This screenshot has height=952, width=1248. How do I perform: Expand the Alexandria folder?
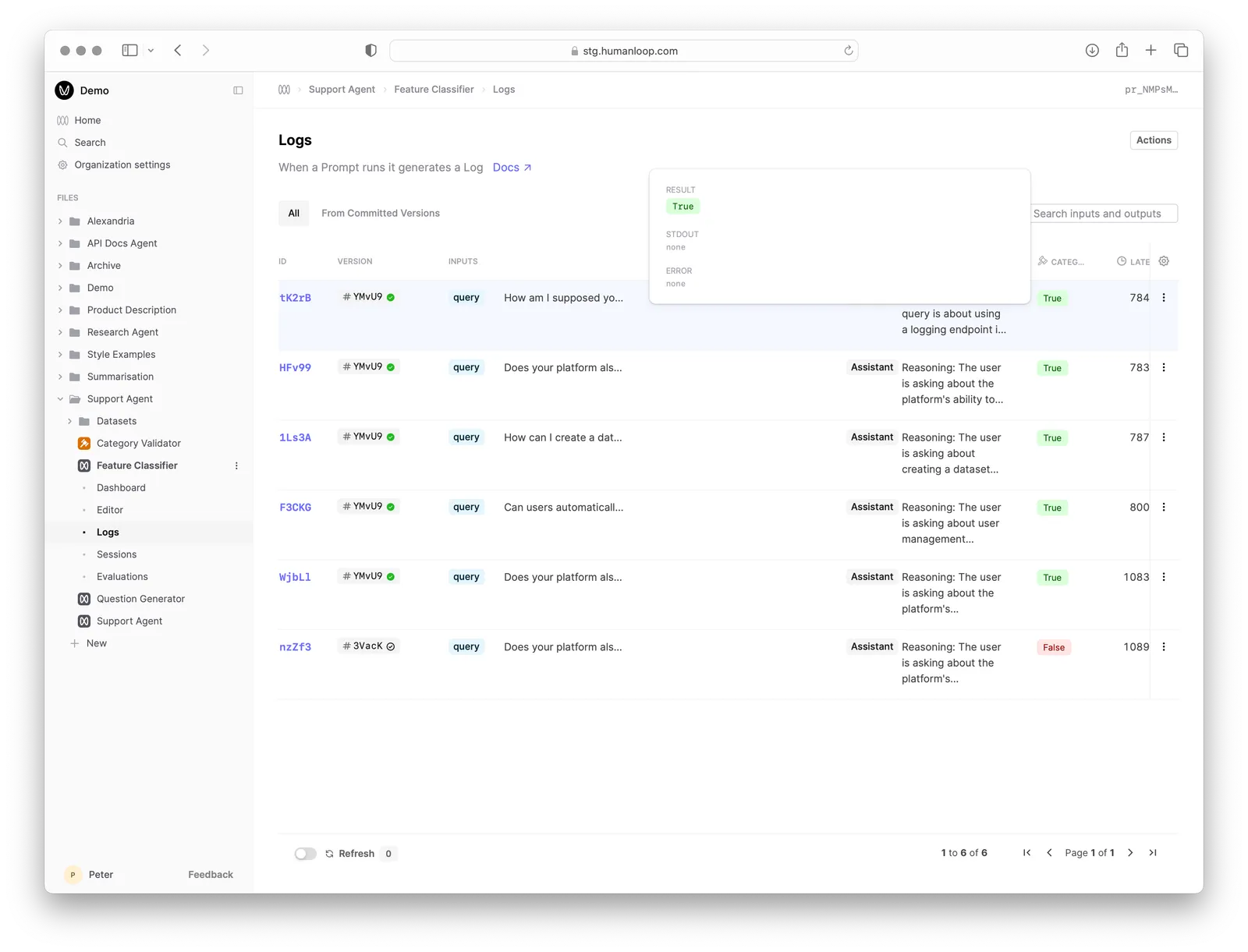point(60,221)
